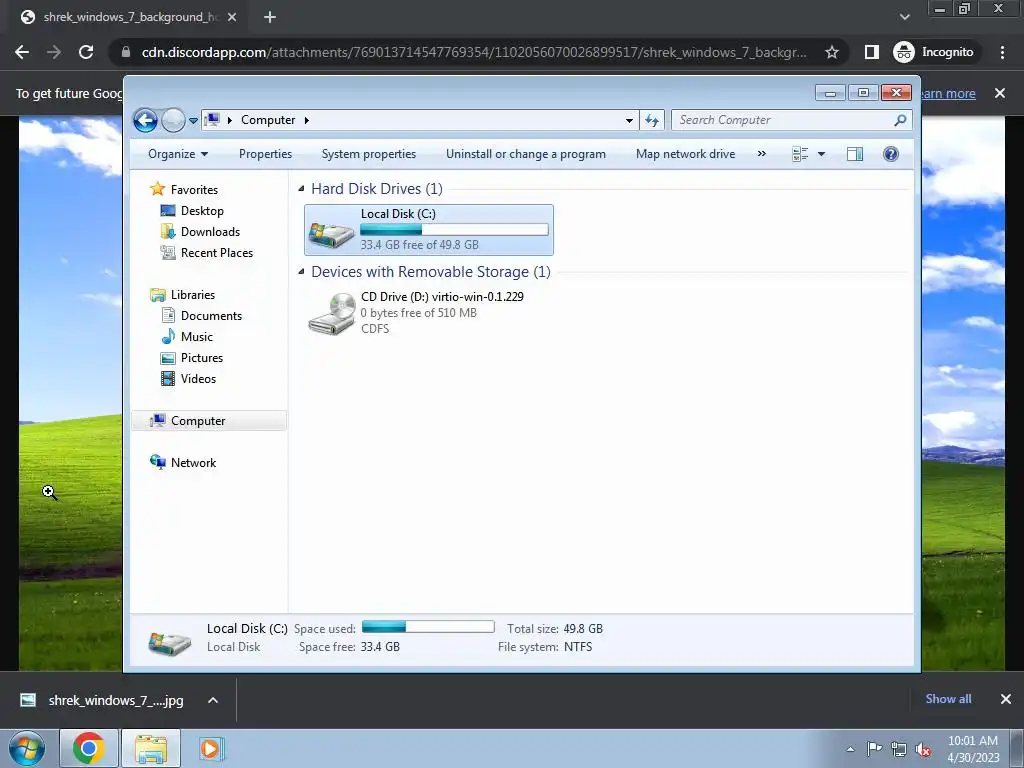This screenshot has width=1024, height=768.
Task: Click the Explorer forward arrow button
Action: [173, 120]
